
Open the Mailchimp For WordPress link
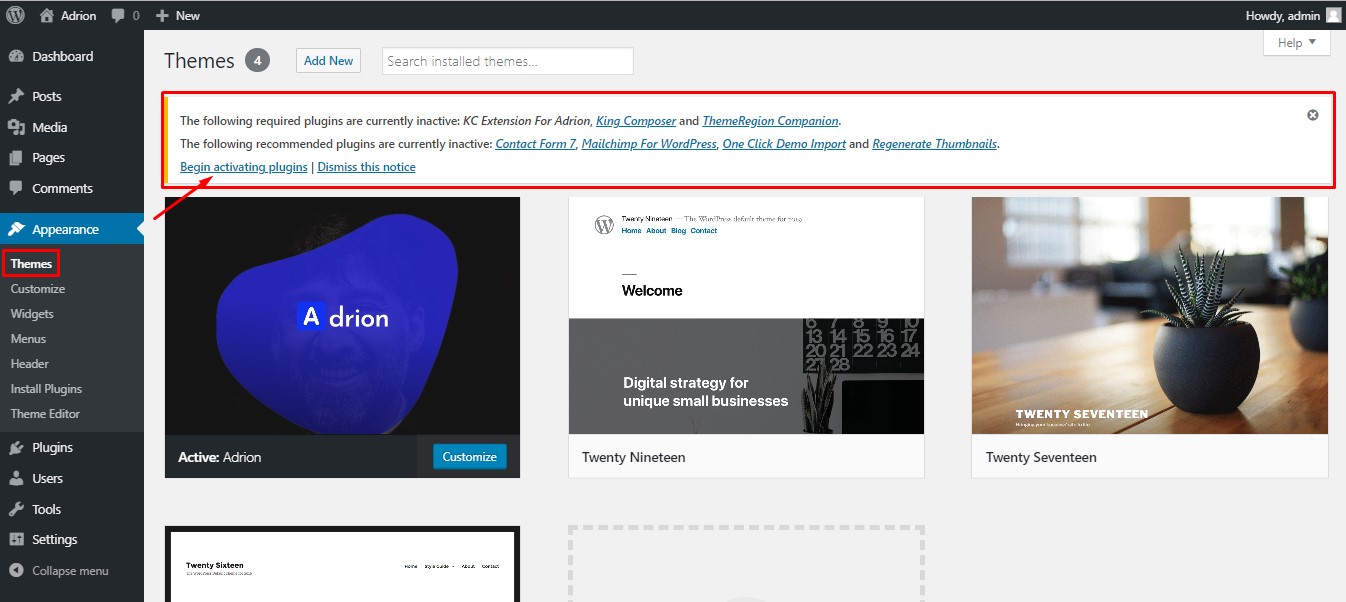tap(649, 144)
